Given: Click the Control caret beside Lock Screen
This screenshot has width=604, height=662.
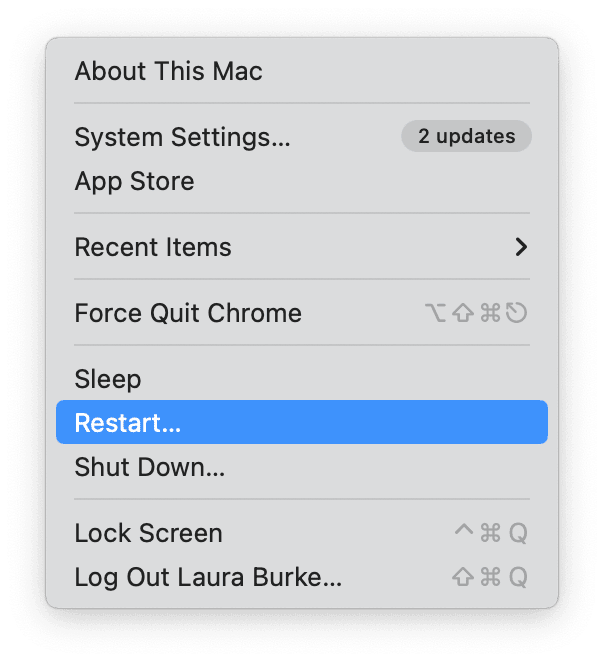Looking at the screenshot, I should [464, 532].
